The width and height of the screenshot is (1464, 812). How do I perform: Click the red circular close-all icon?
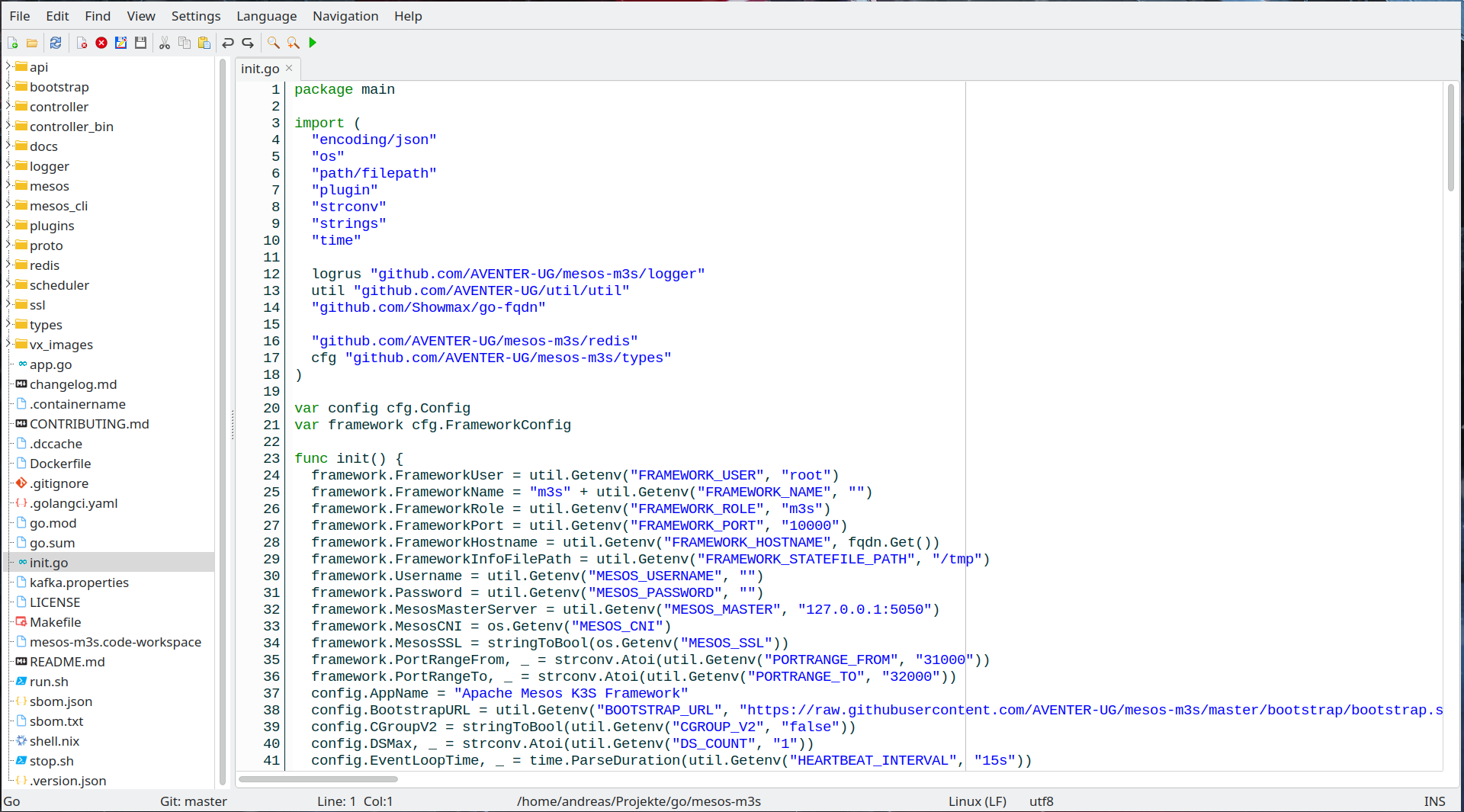101,43
